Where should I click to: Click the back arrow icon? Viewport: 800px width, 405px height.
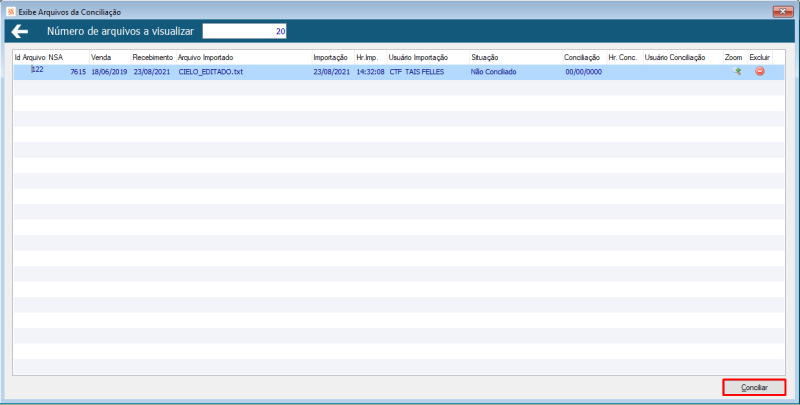(x=19, y=32)
